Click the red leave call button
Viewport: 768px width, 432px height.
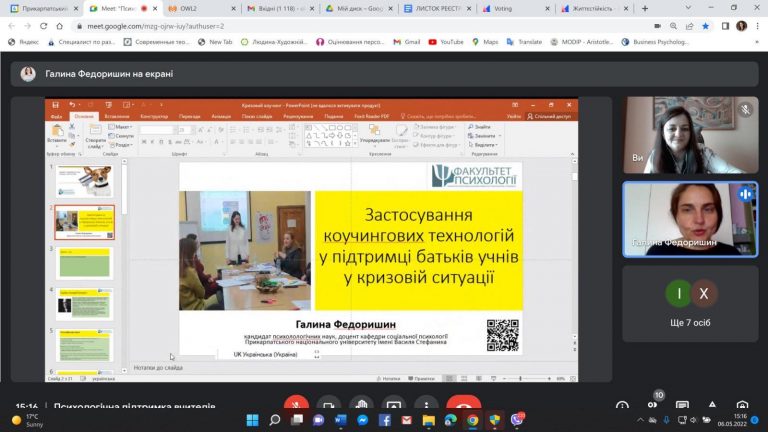[463, 406]
